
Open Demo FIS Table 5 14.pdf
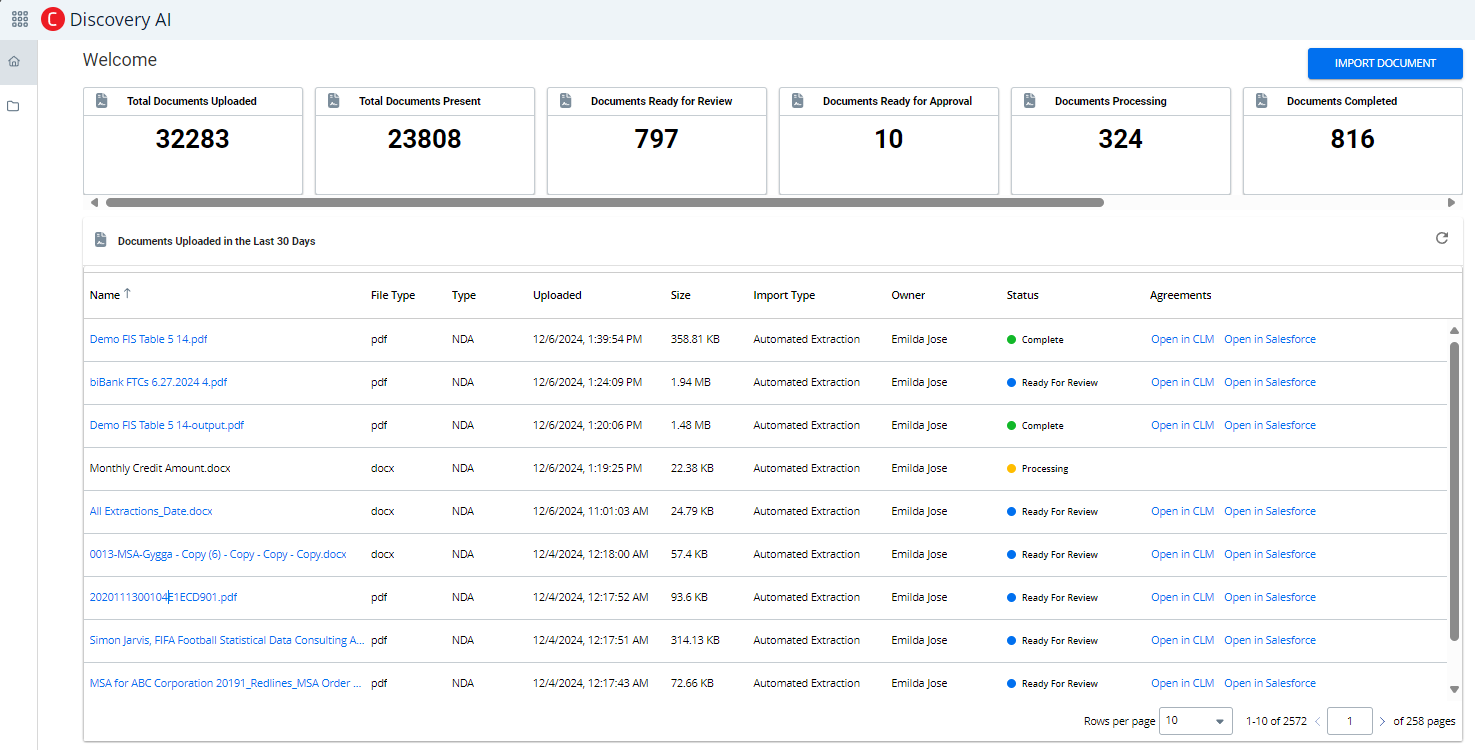click(x=148, y=339)
